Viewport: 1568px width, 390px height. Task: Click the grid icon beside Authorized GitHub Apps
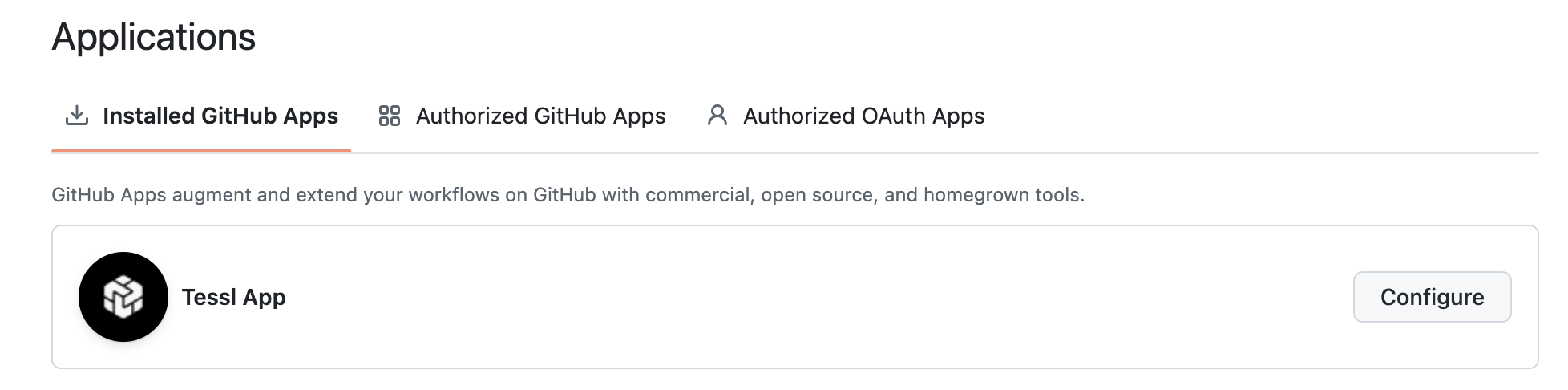[390, 116]
